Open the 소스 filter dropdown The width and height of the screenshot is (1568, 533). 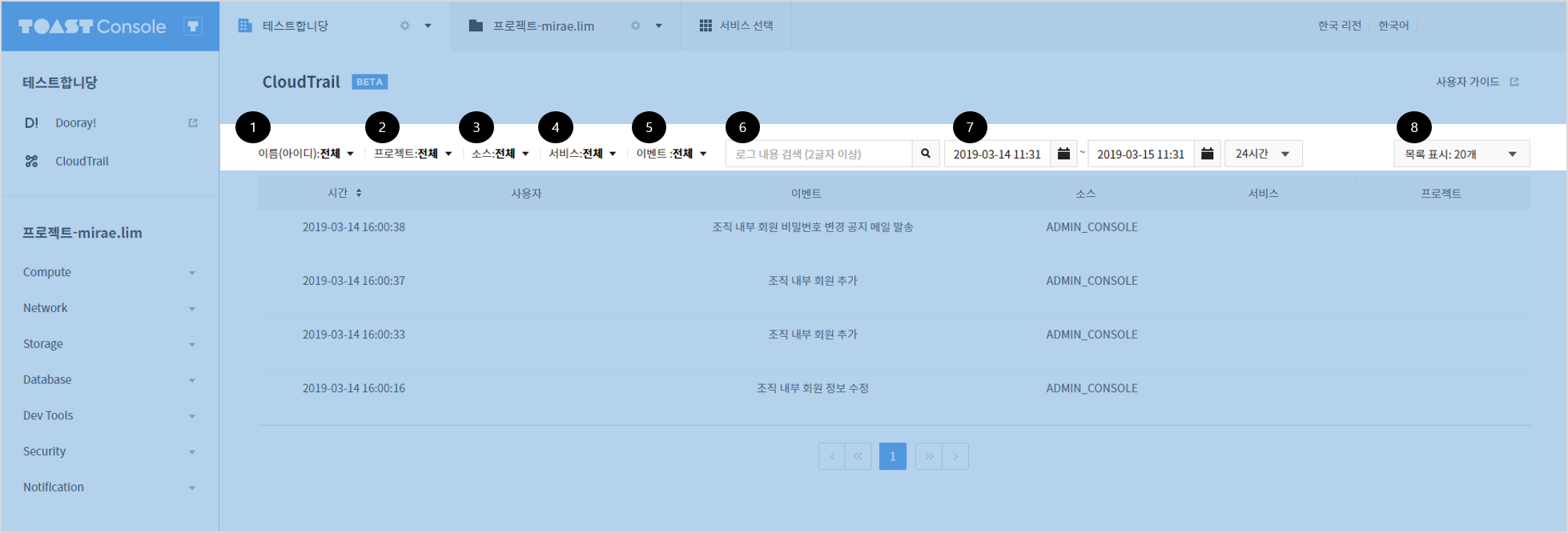(500, 154)
